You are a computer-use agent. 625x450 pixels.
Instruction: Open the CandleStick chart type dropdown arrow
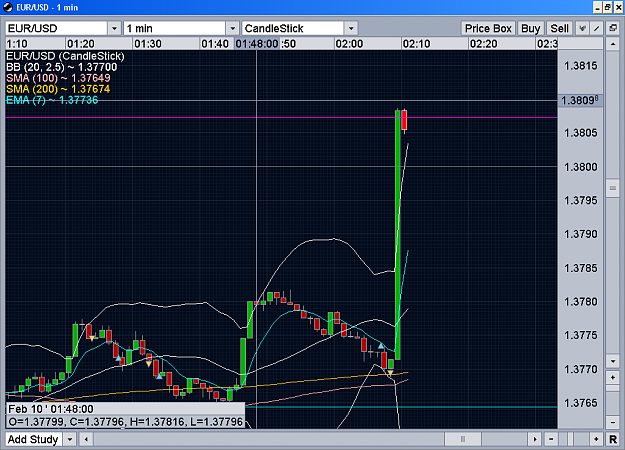tap(351, 28)
